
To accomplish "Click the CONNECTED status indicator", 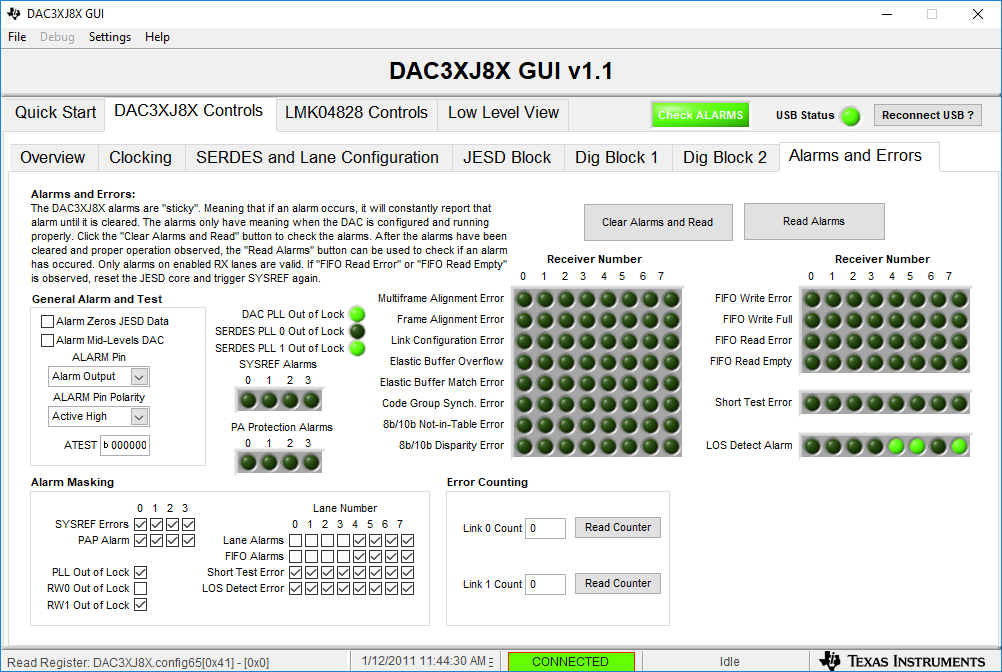I will tap(571, 662).
